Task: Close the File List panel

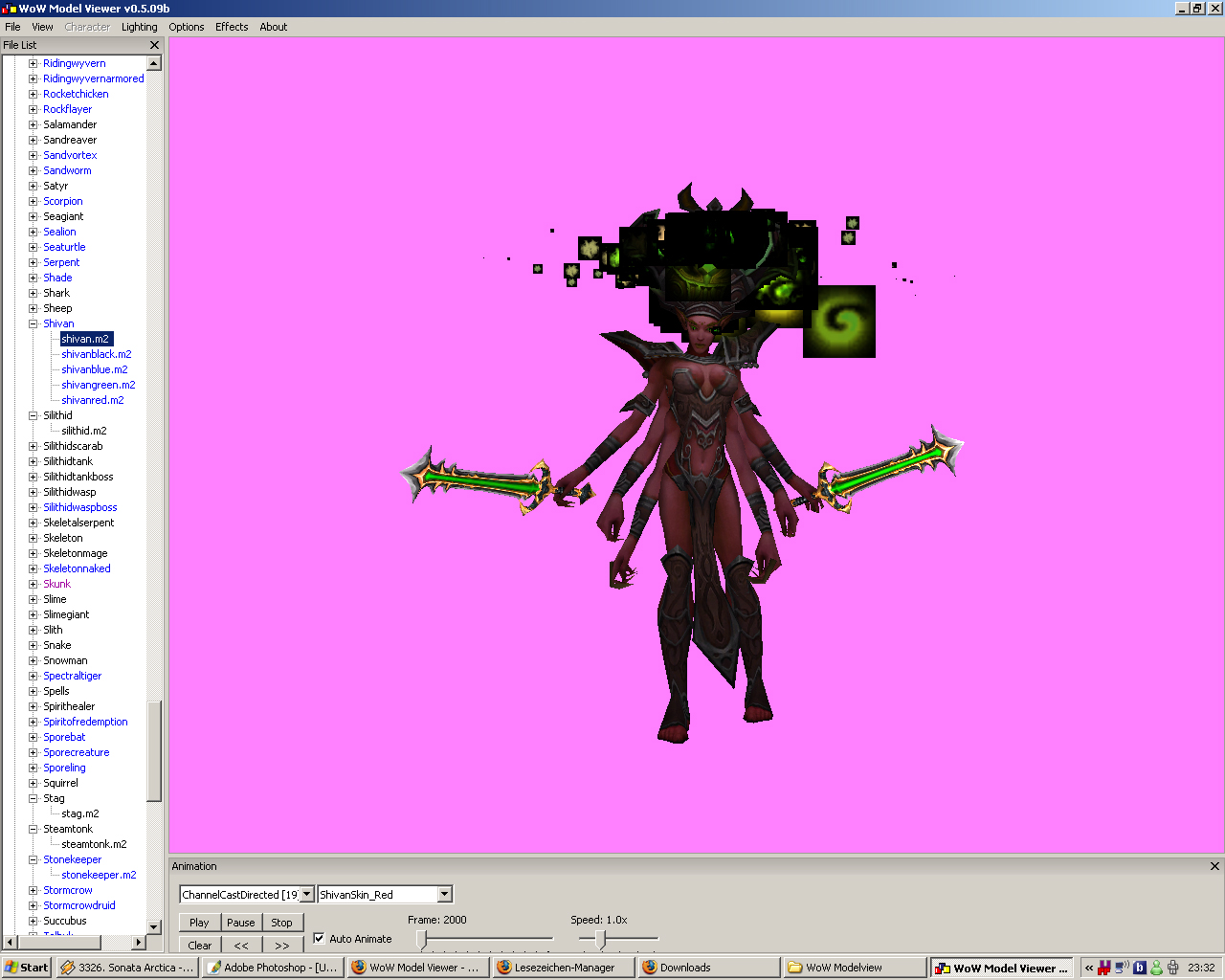Action: (154, 45)
